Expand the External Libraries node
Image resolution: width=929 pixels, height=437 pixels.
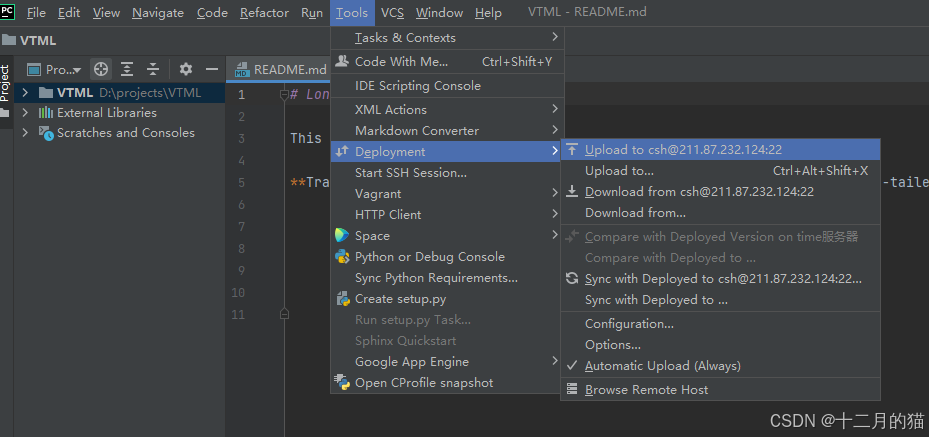pos(25,113)
